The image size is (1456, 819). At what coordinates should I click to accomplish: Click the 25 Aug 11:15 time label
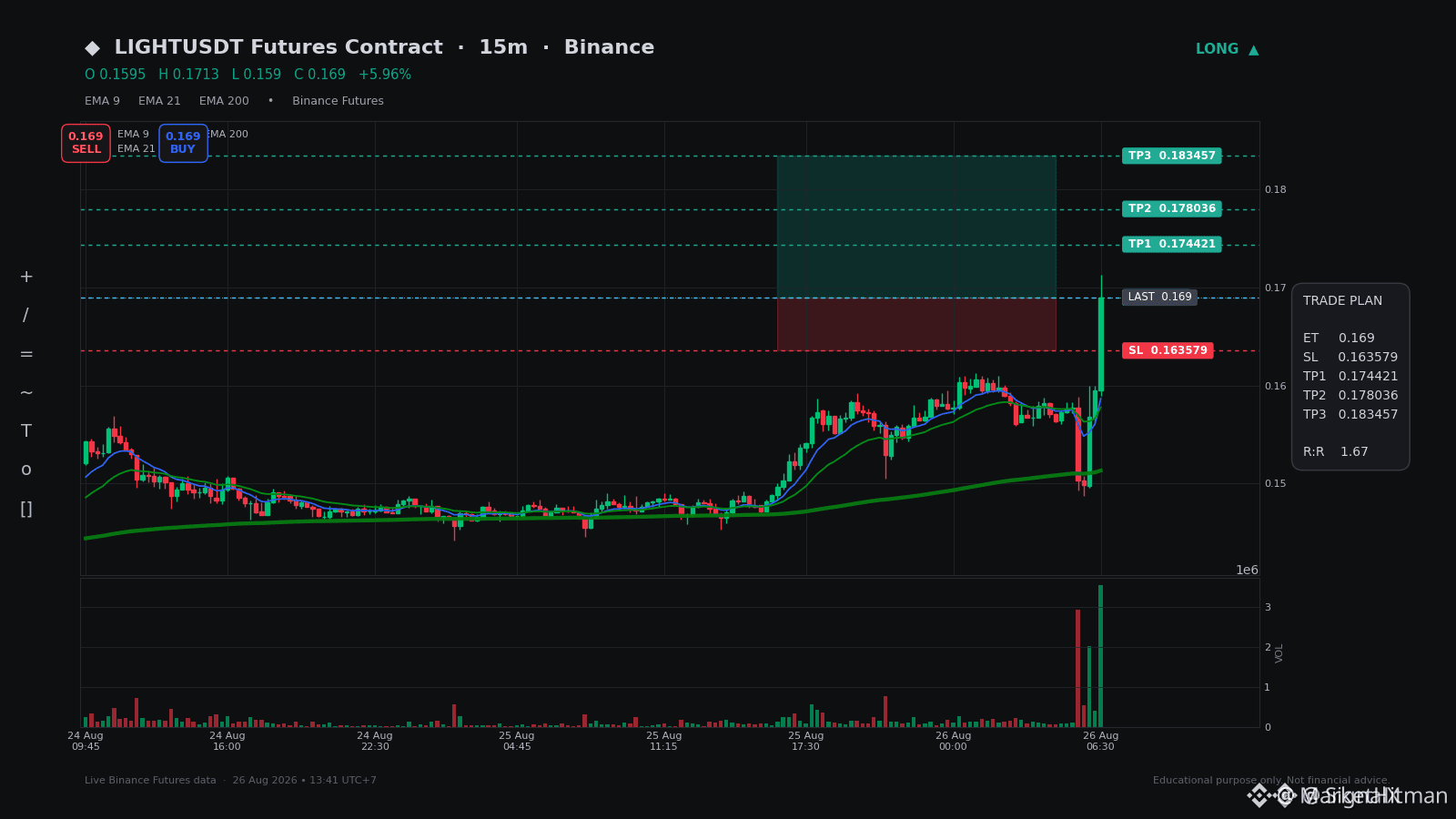click(664, 741)
